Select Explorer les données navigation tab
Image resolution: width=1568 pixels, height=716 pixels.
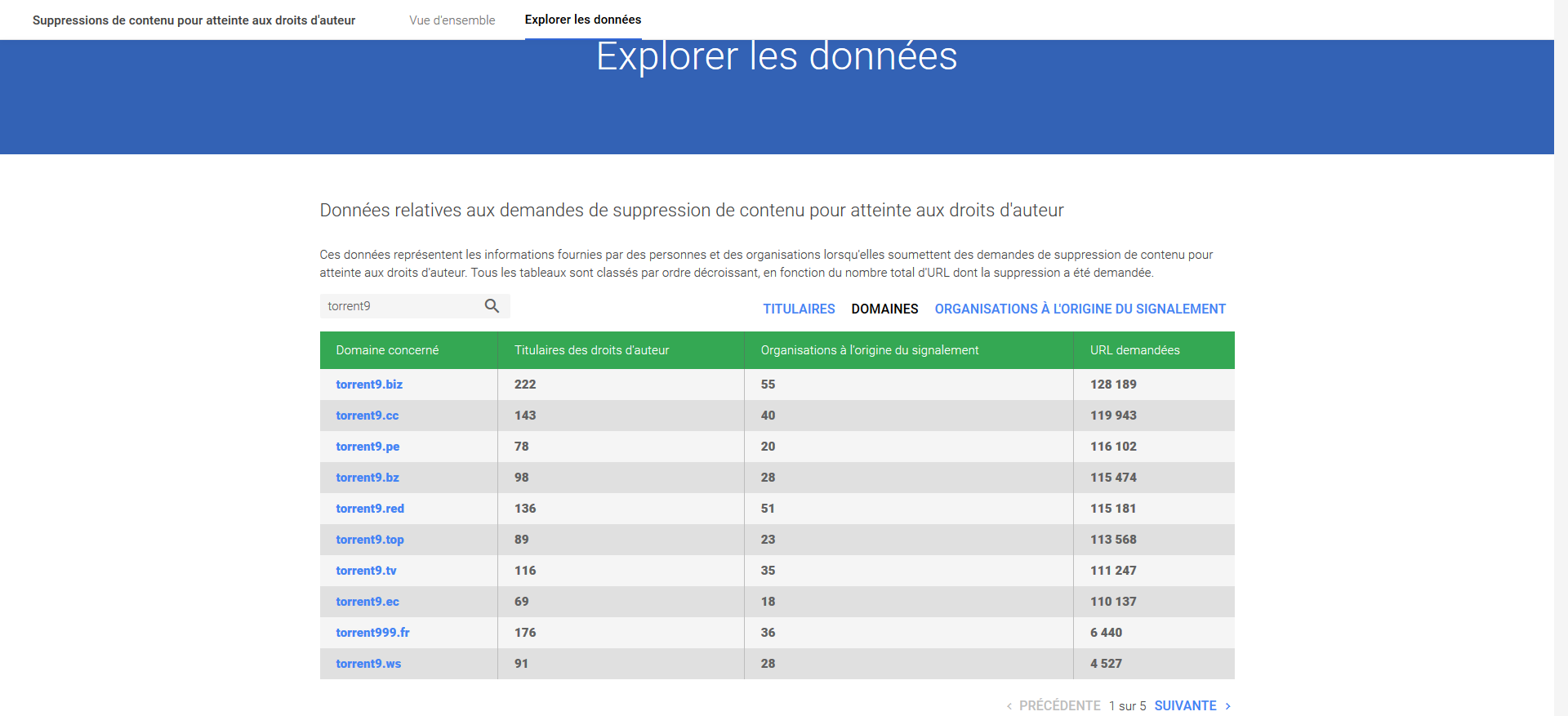583,20
